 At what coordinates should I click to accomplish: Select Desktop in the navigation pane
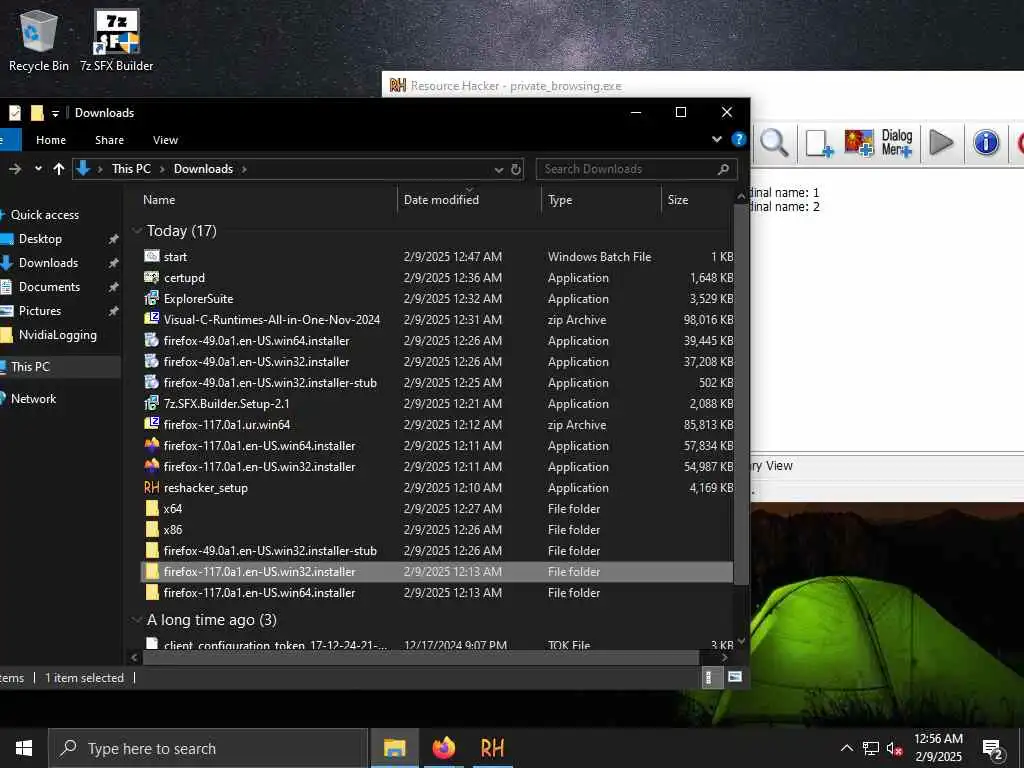[40, 239]
